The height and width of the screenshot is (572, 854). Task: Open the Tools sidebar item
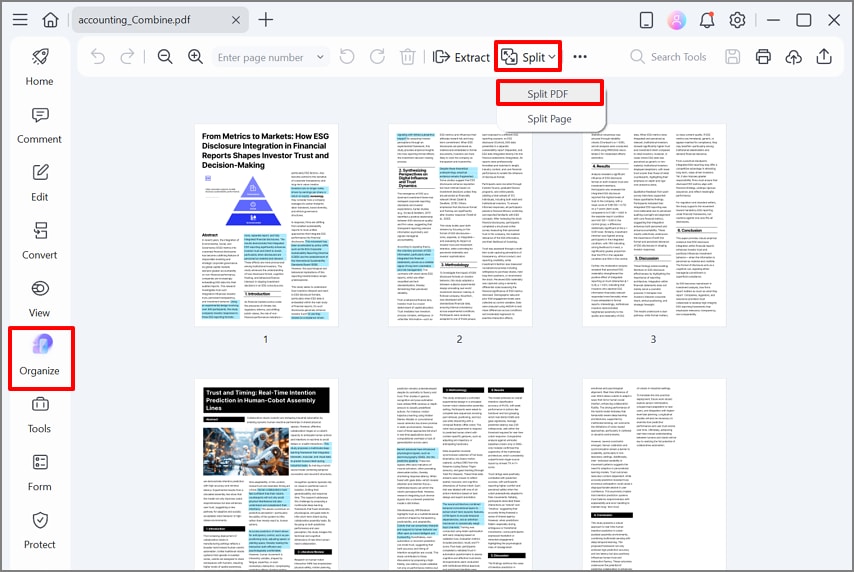pyautogui.click(x=39, y=415)
